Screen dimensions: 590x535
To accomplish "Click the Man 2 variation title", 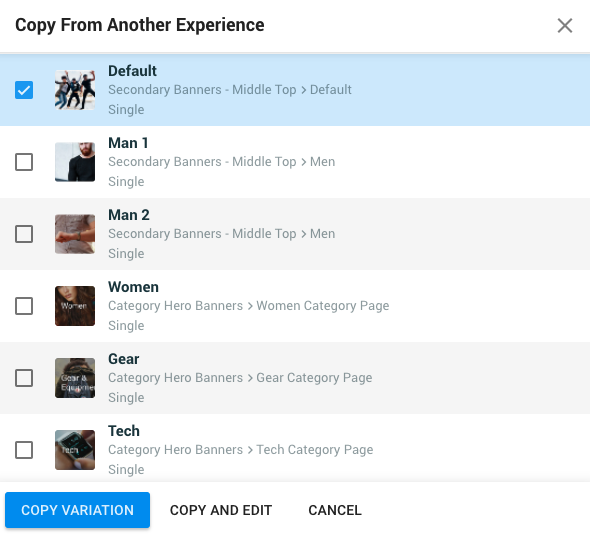I will tap(129, 215).
